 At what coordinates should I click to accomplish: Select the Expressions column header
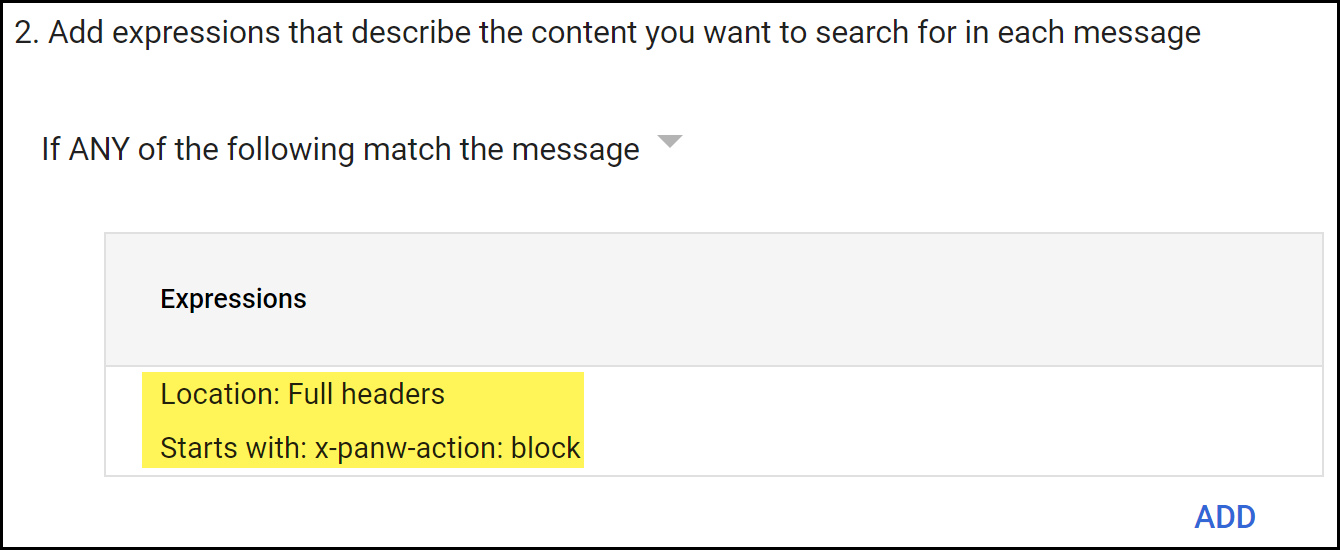233,299
